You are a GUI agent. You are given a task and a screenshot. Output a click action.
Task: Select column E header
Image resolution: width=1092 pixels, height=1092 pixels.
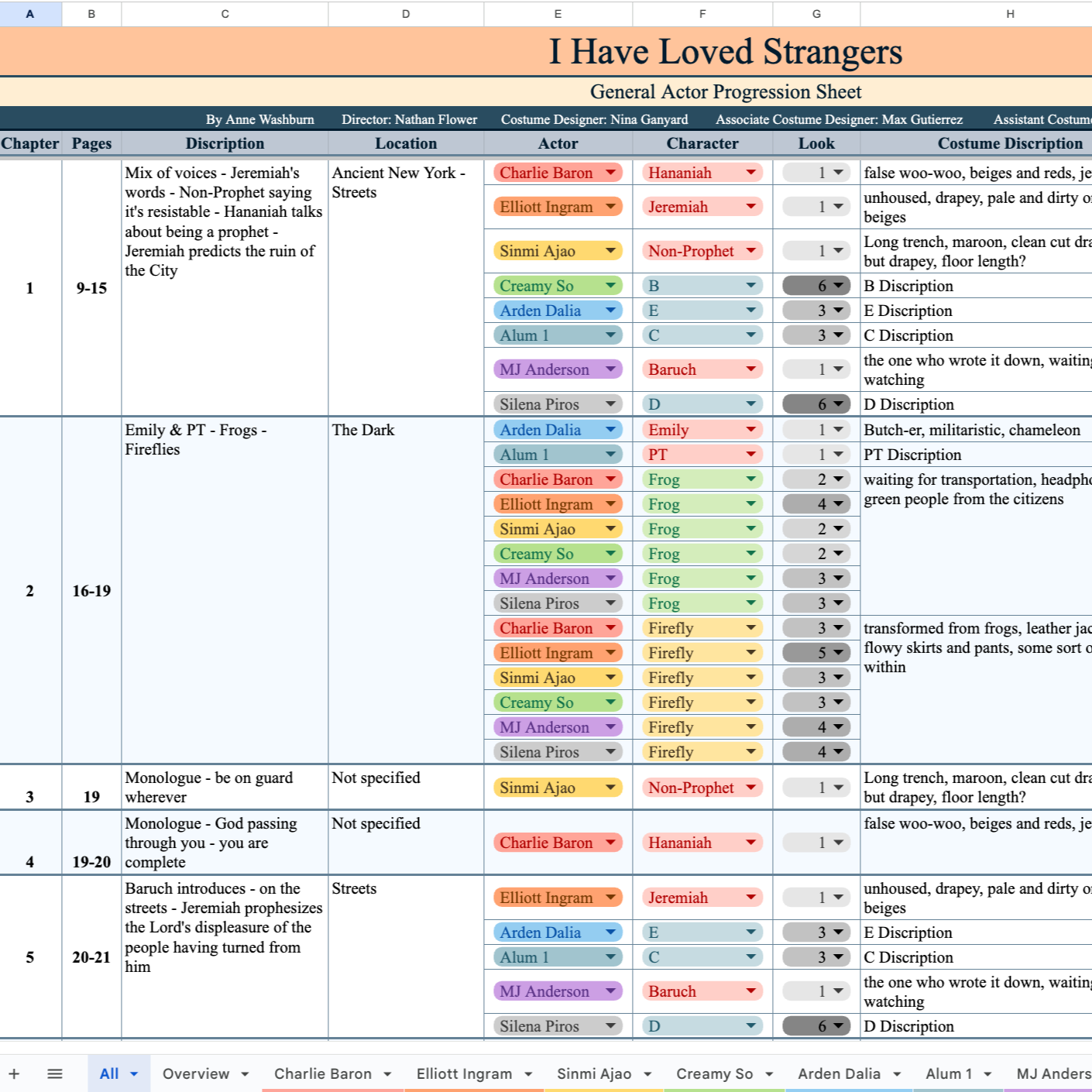(558, 14)
